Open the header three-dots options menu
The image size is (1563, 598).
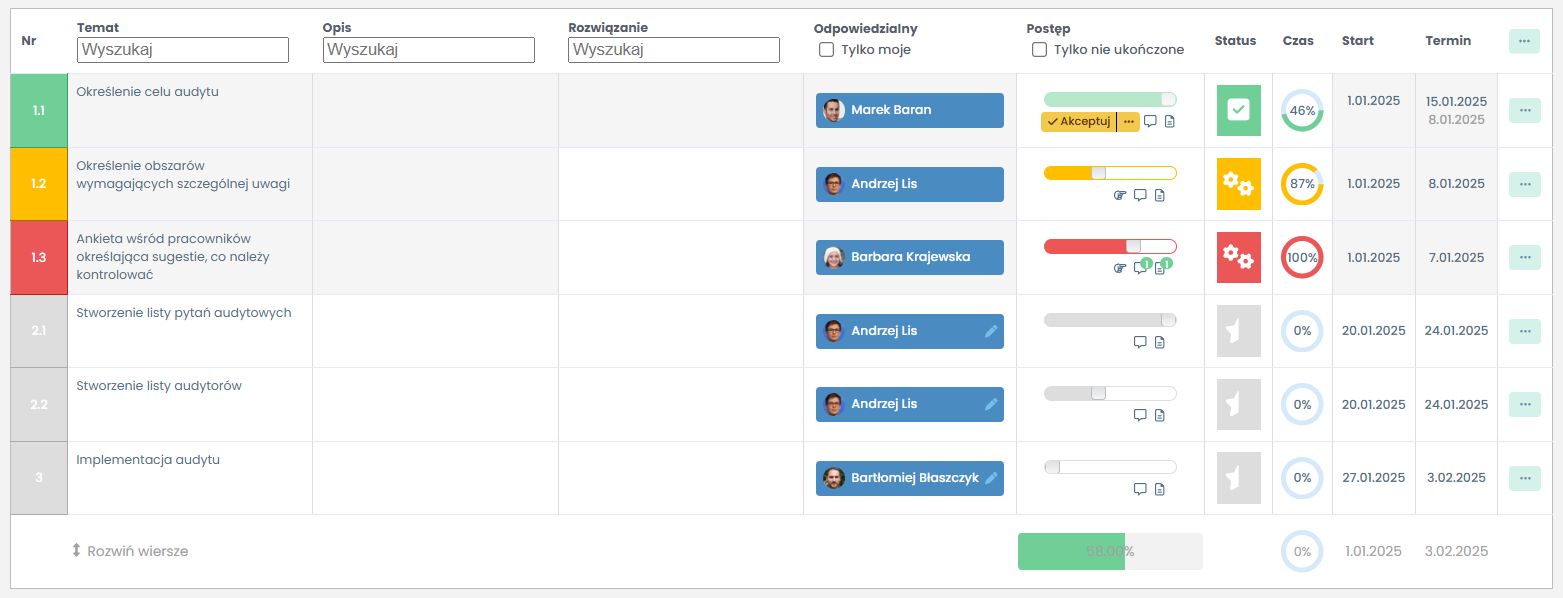click(x=1524, y=41)
